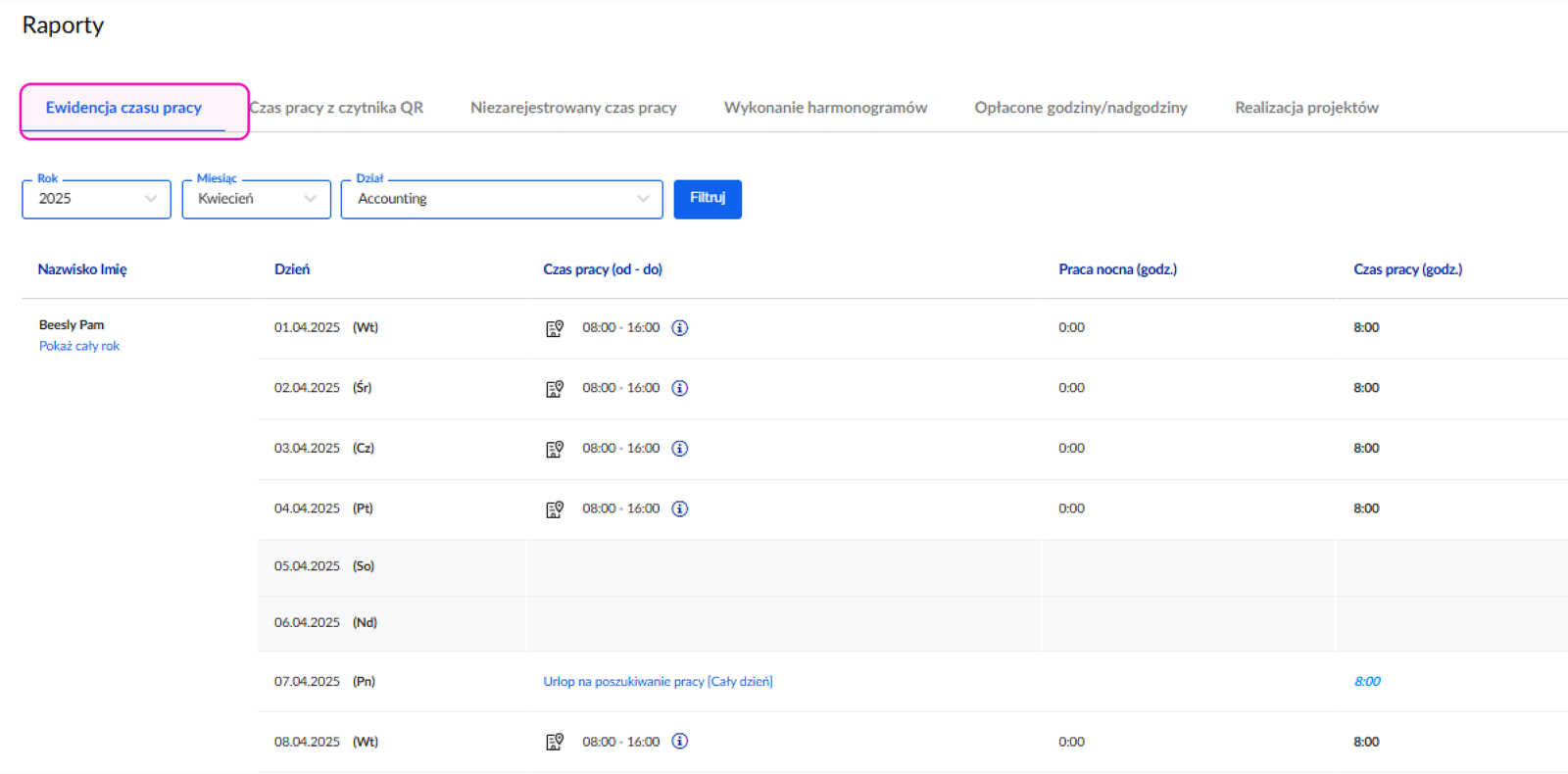
Task: Click the location icon in the 03.04.2025 row
Action: click(x=555, y=449)
